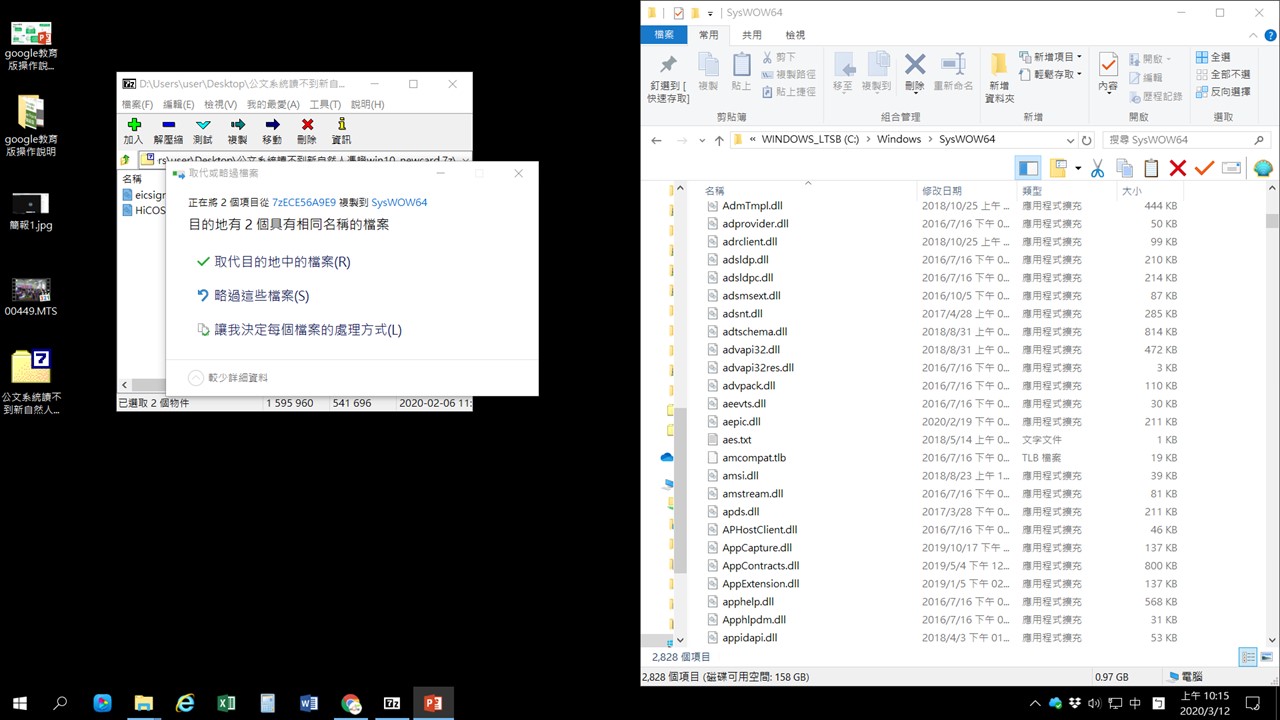The height and width of the screenshot is (720, 1280).
Task: Choose 取代目的地中的檔案(R) to replace files
Action: coord(282,262)
